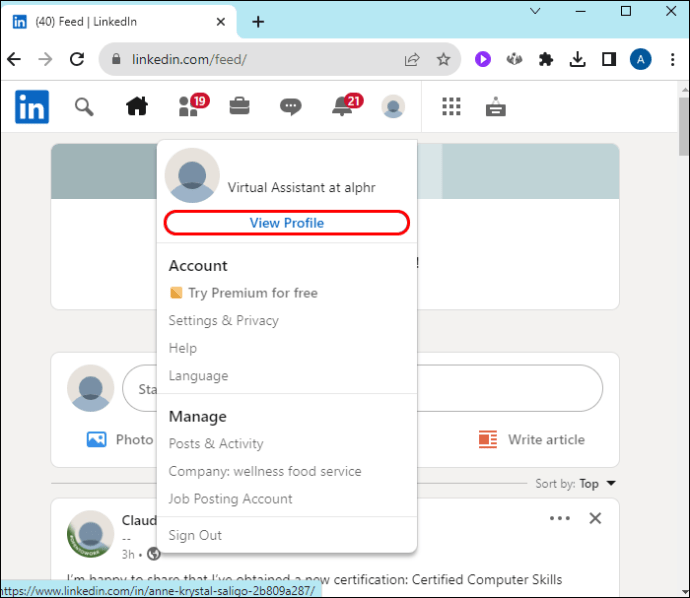Select Help in account menu
The height and width of the screenshot is (598, 690).
coord(183,348)
